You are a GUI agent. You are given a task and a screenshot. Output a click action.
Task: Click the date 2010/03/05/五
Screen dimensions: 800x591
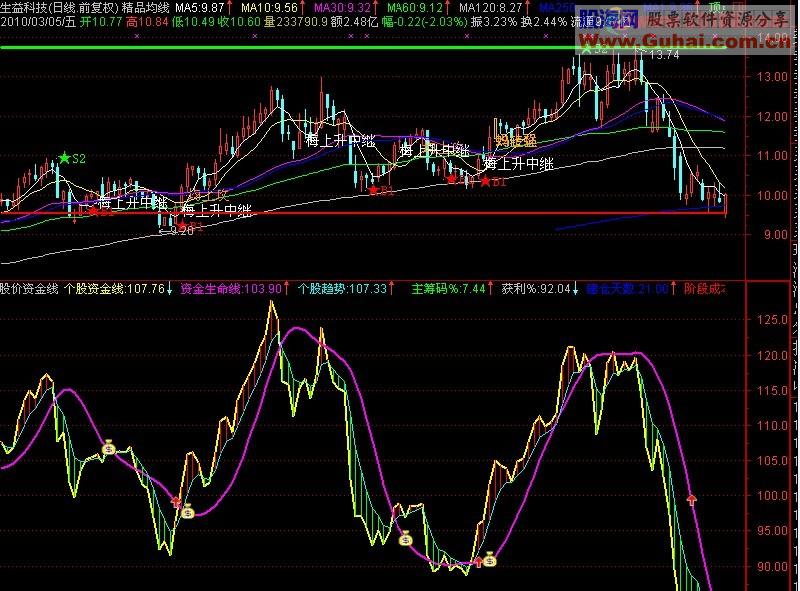[x=38, y=22]
